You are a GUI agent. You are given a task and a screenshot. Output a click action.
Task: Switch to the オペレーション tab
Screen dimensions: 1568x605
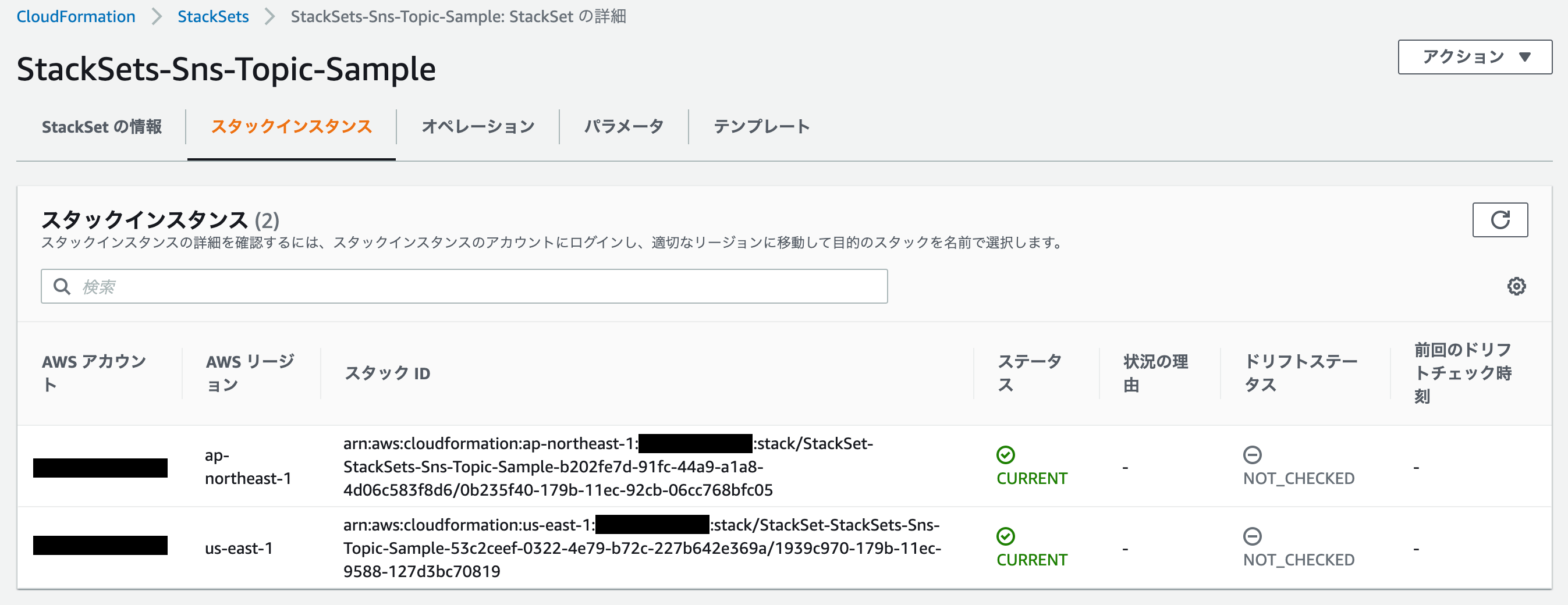click(478, 127)
